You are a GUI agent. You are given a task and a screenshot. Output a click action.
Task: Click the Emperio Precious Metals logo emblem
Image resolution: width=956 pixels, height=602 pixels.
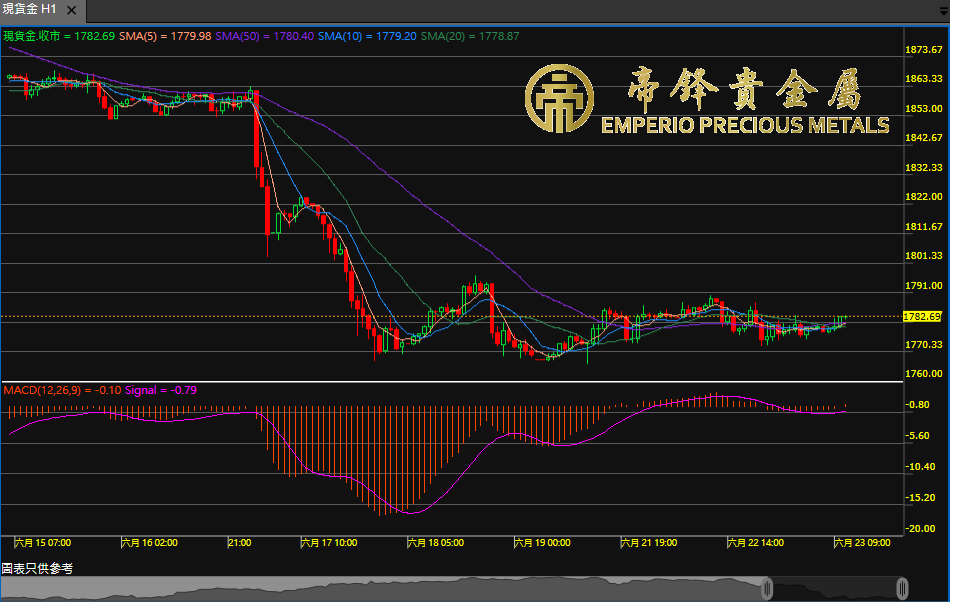[559, 99]
